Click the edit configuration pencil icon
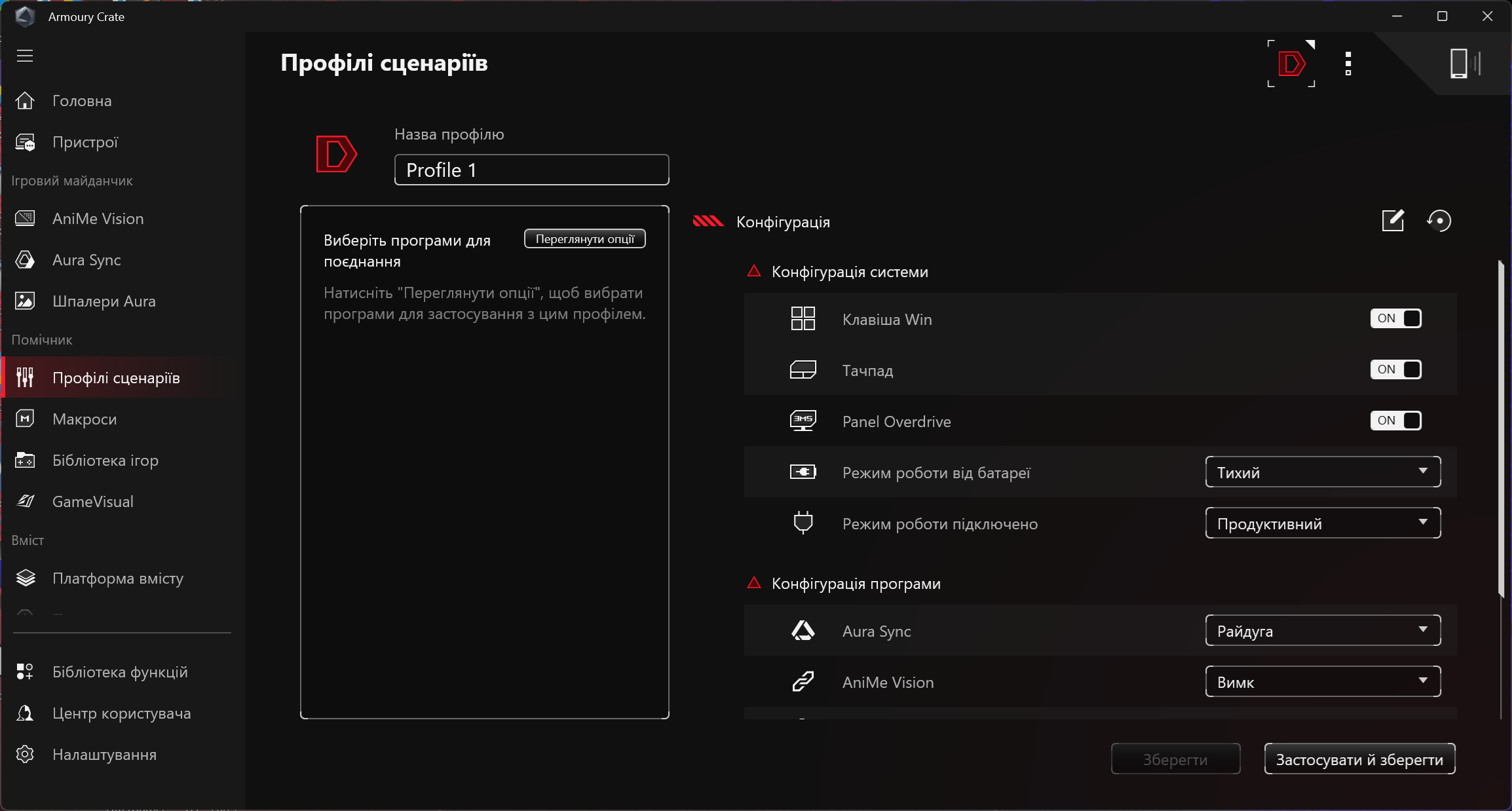The image size is (1512, 811). coord(1392,221)
